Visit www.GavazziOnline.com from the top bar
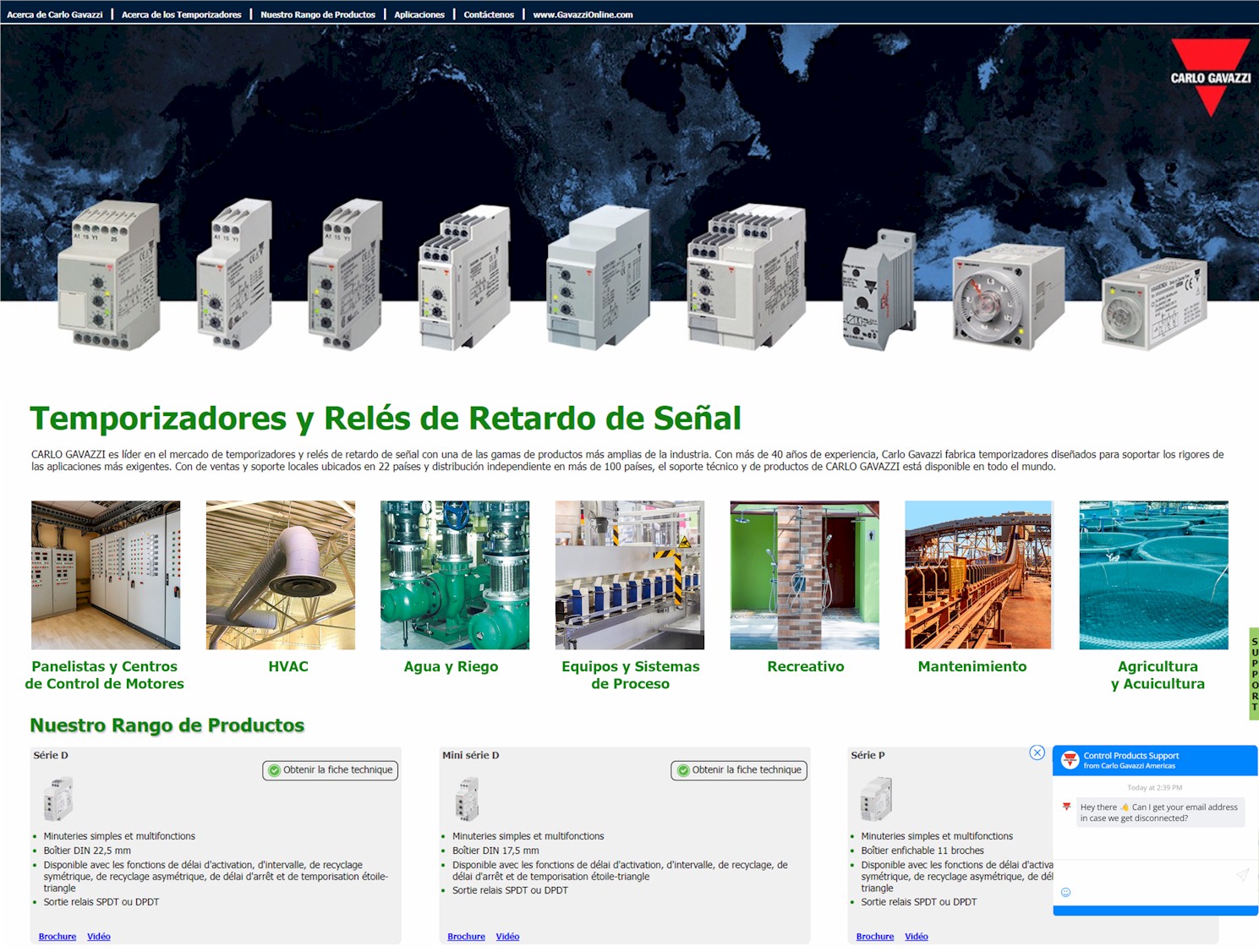The width and height of the screenshot is (1259, 952). [x=583, y=14]
